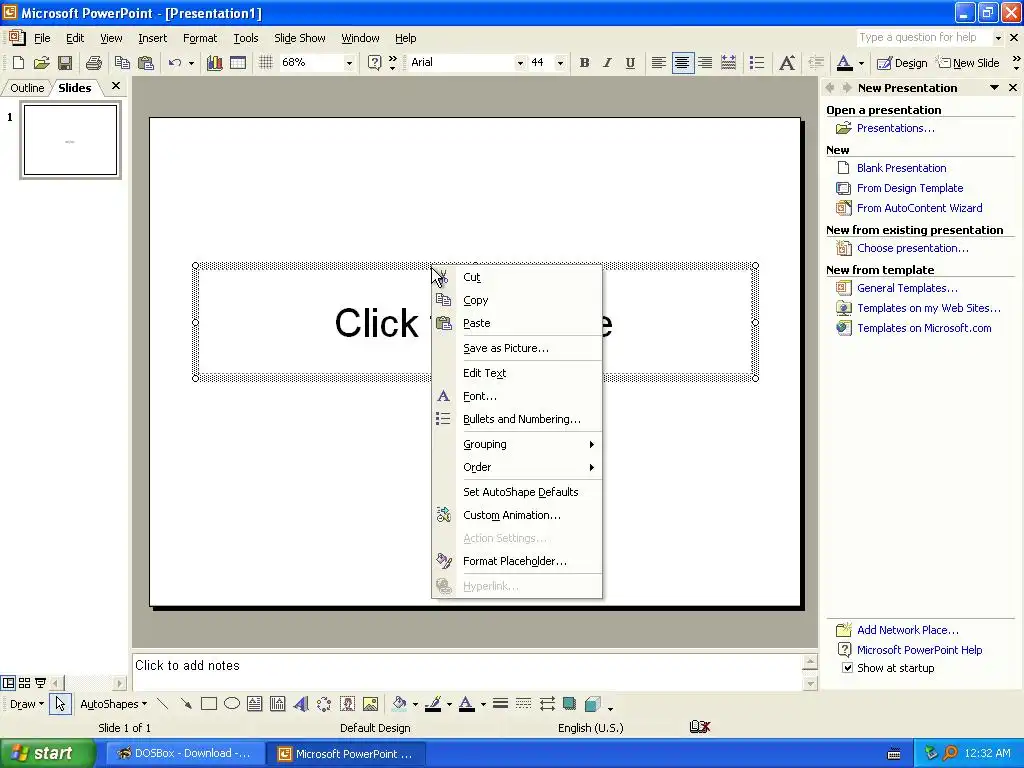Click the Insert Clip Art icon
Image resolution: width=1024 pixels, height=768 pixels.
347,704
